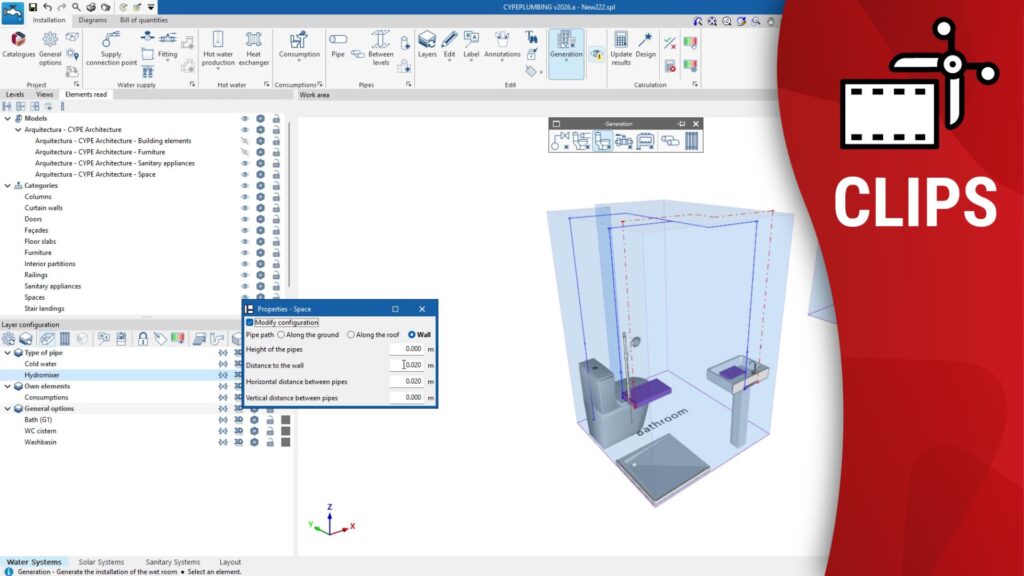Switch to the Diagrams ribbon tab
The height and width of the screenshot is (576, 1024).
point(93,20)
